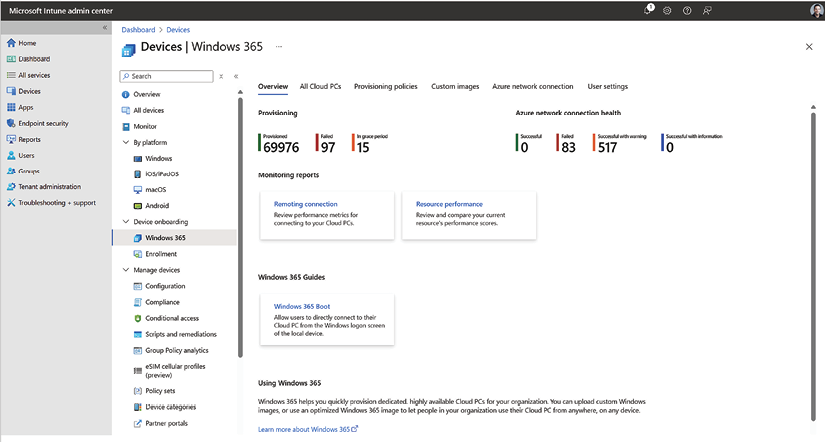
Task: Clear the device menu search
Action: (x=222, y=76)
